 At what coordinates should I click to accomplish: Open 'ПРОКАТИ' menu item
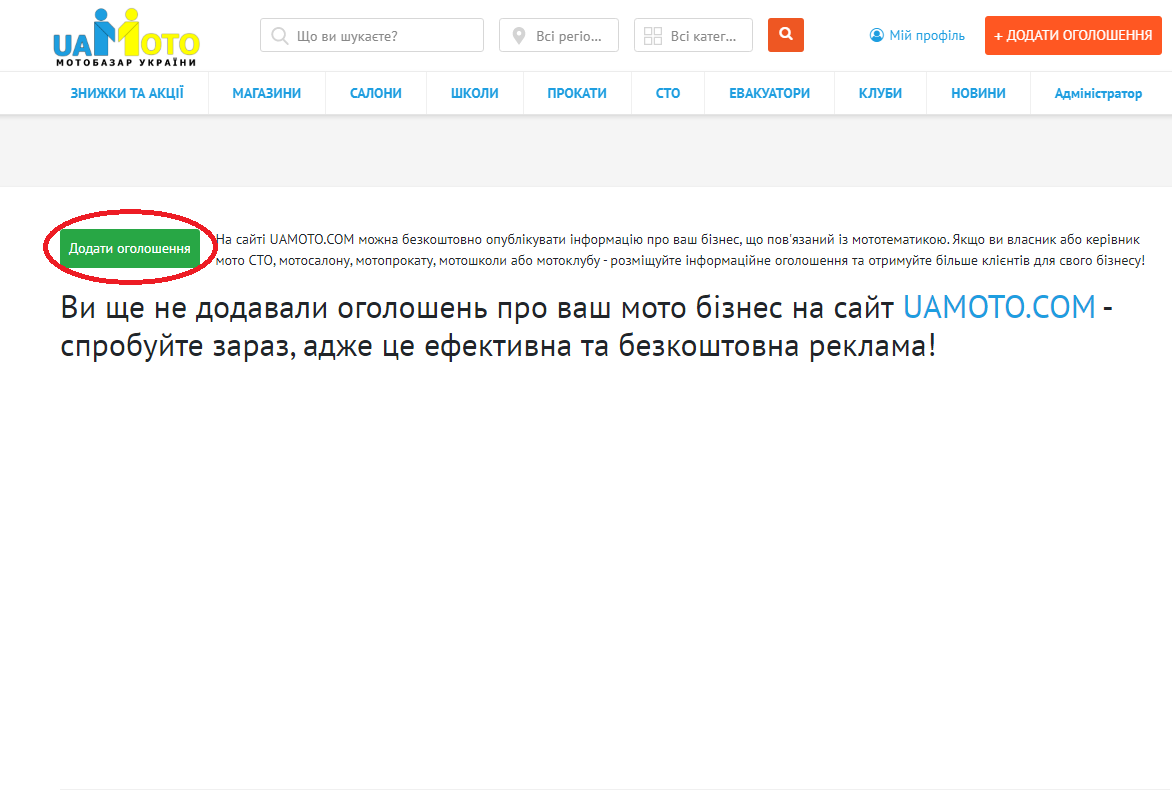tap(577, 93)
